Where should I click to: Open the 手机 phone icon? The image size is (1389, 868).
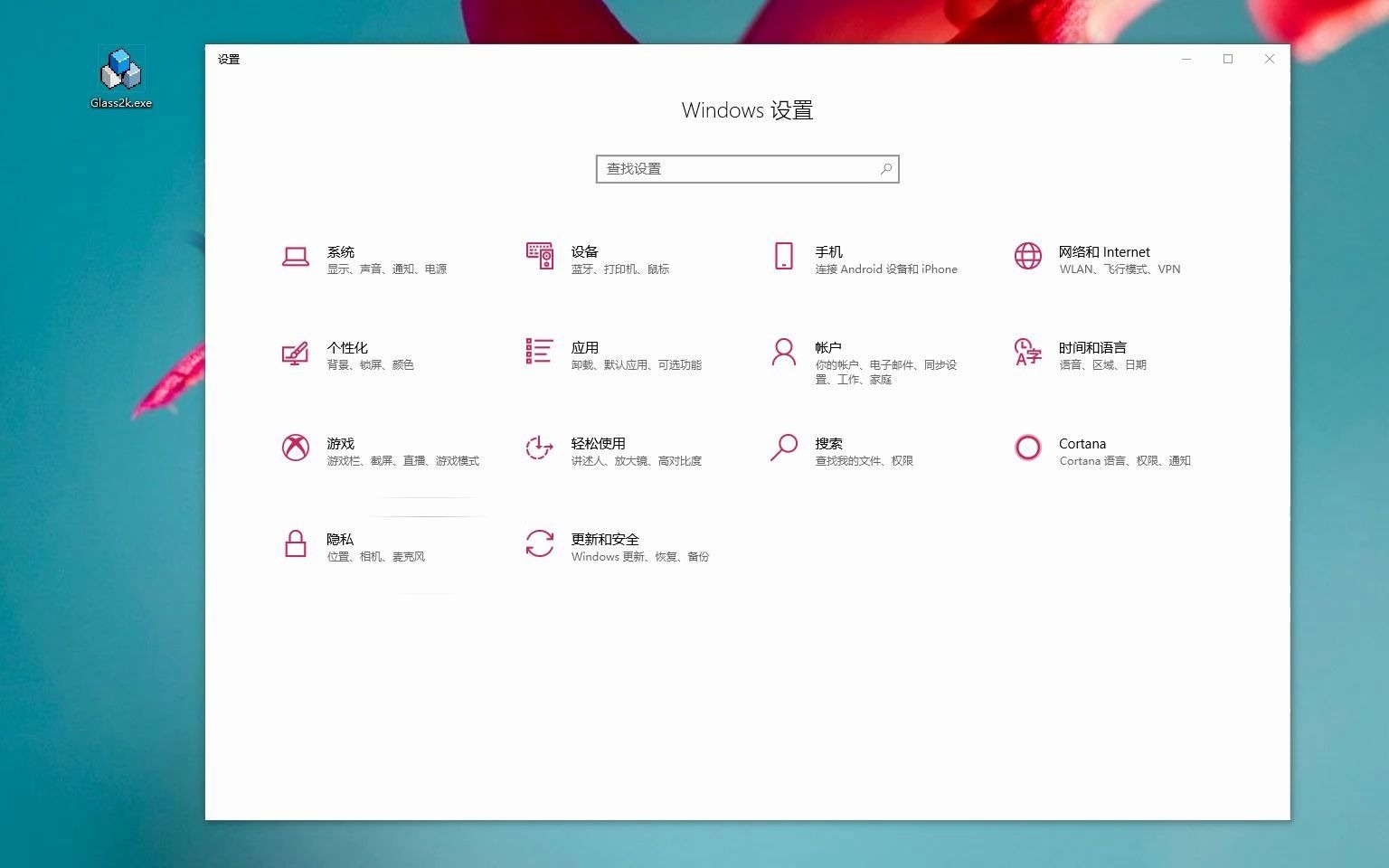point(784,256)
